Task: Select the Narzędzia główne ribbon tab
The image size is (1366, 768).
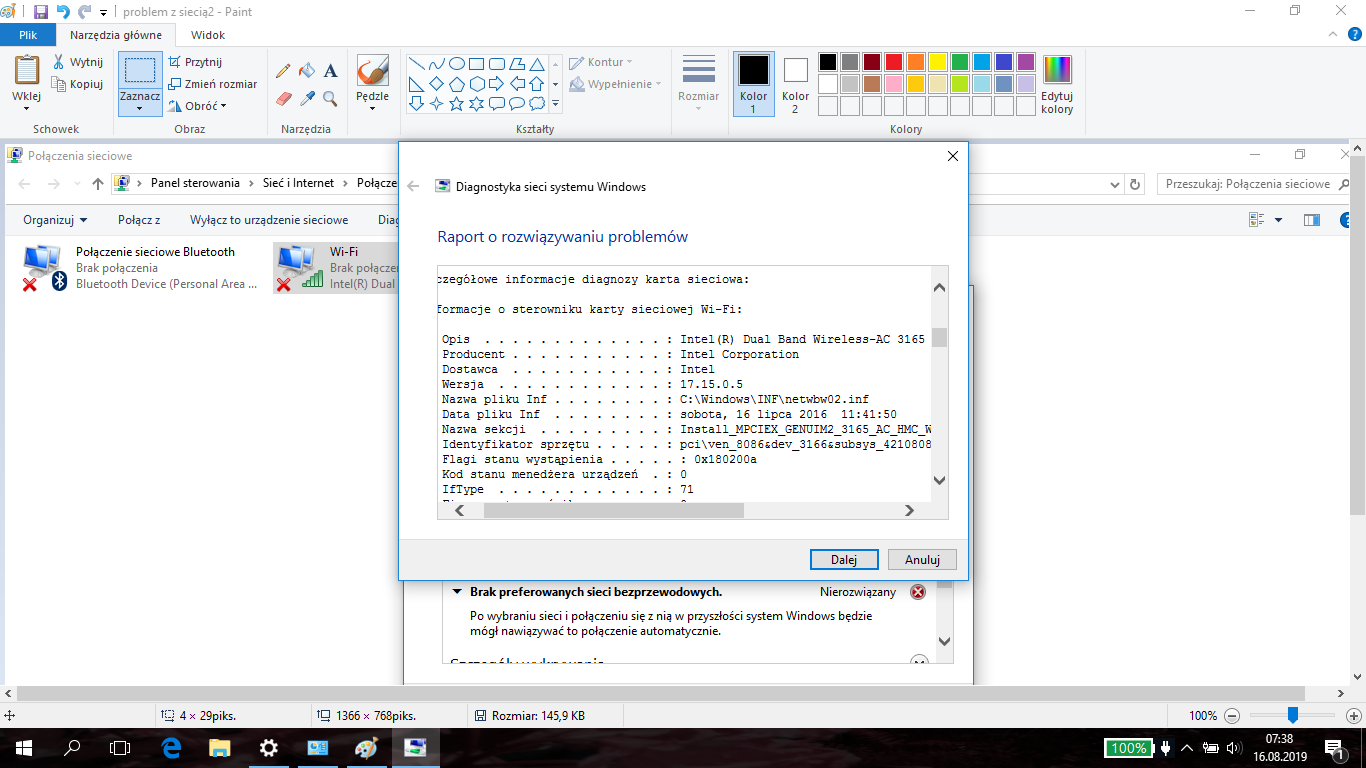Action: point(116,35)
